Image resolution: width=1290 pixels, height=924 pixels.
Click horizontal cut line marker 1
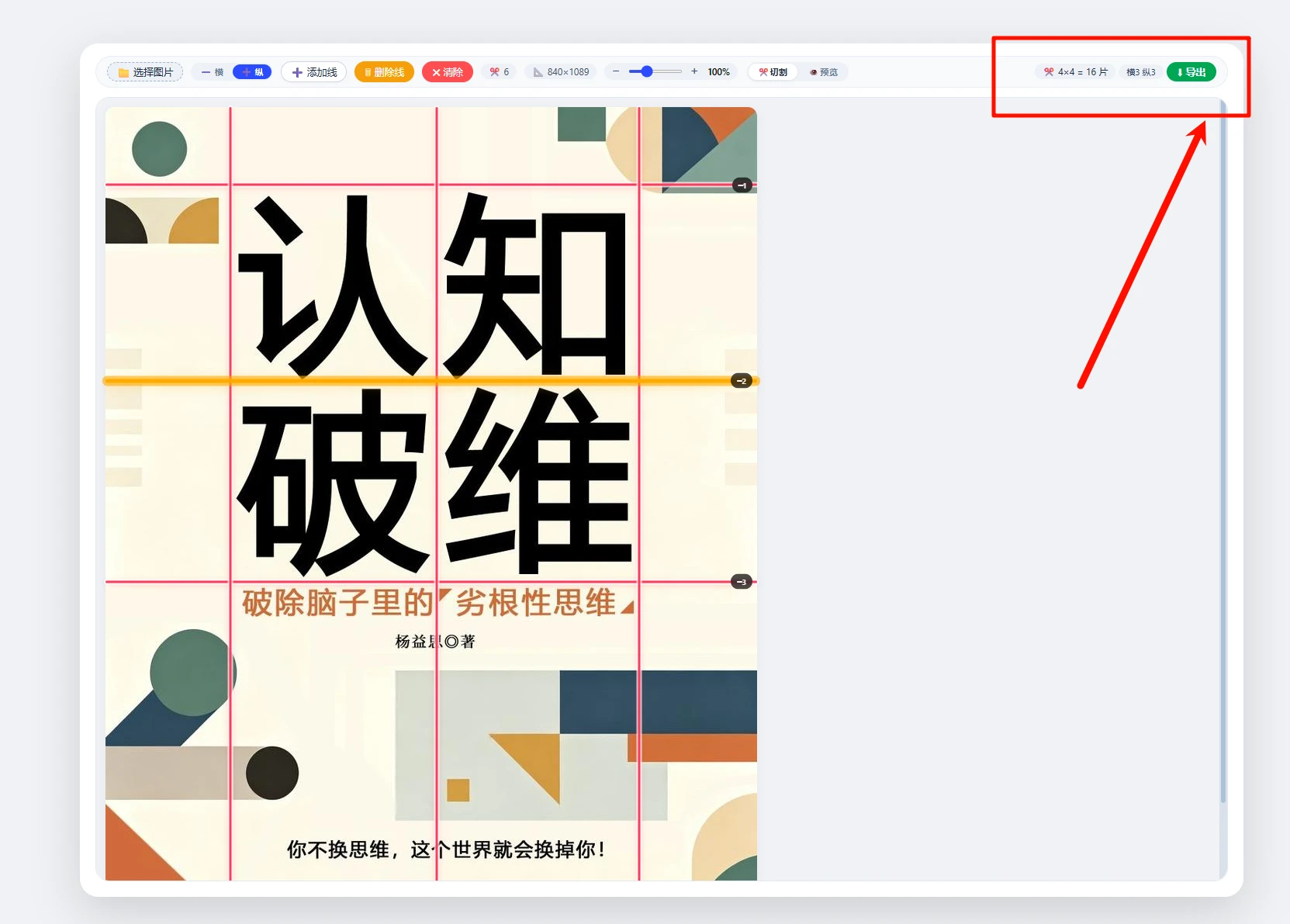(742, 185)
